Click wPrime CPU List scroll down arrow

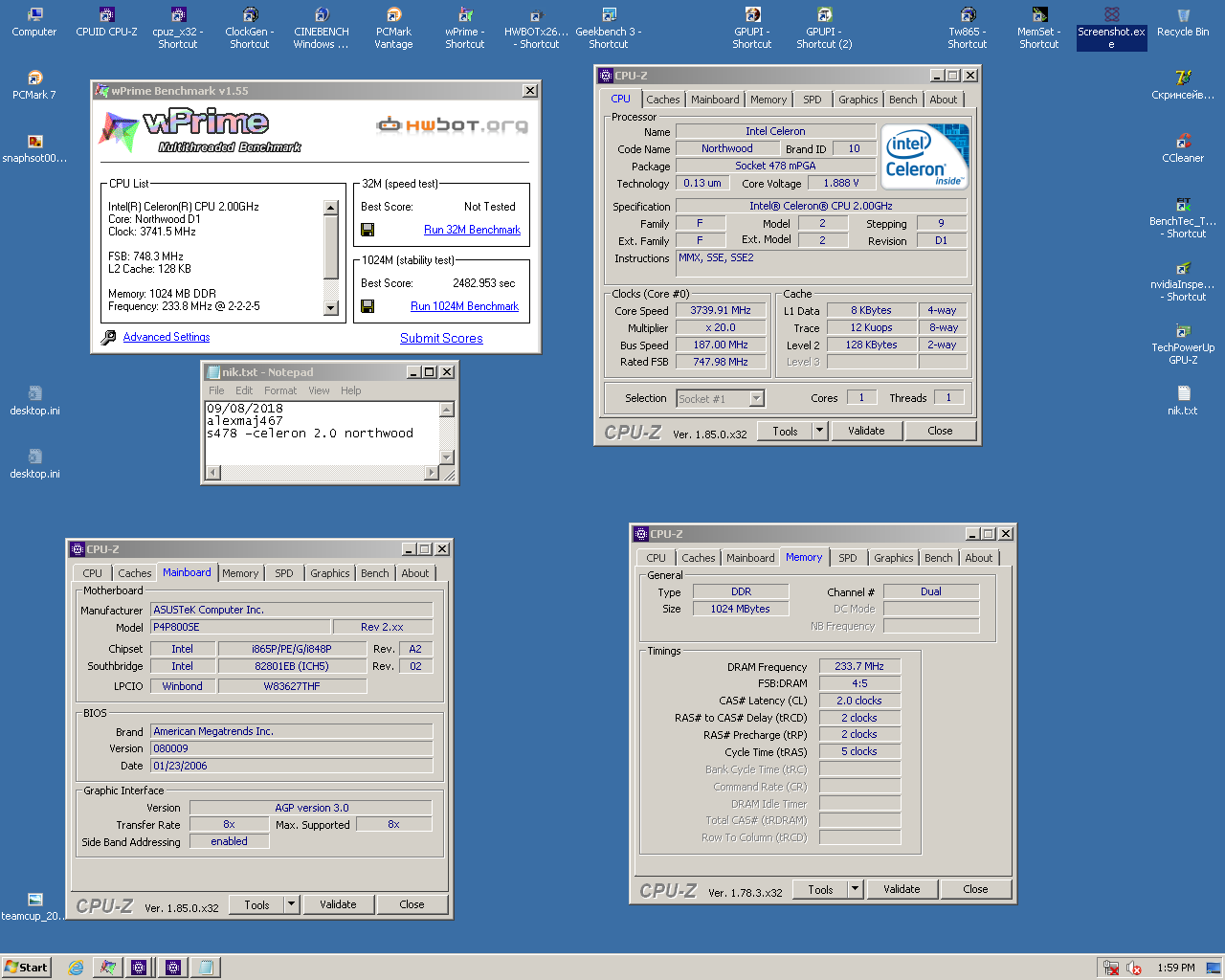pyautogui.click(x=331, y=308)
